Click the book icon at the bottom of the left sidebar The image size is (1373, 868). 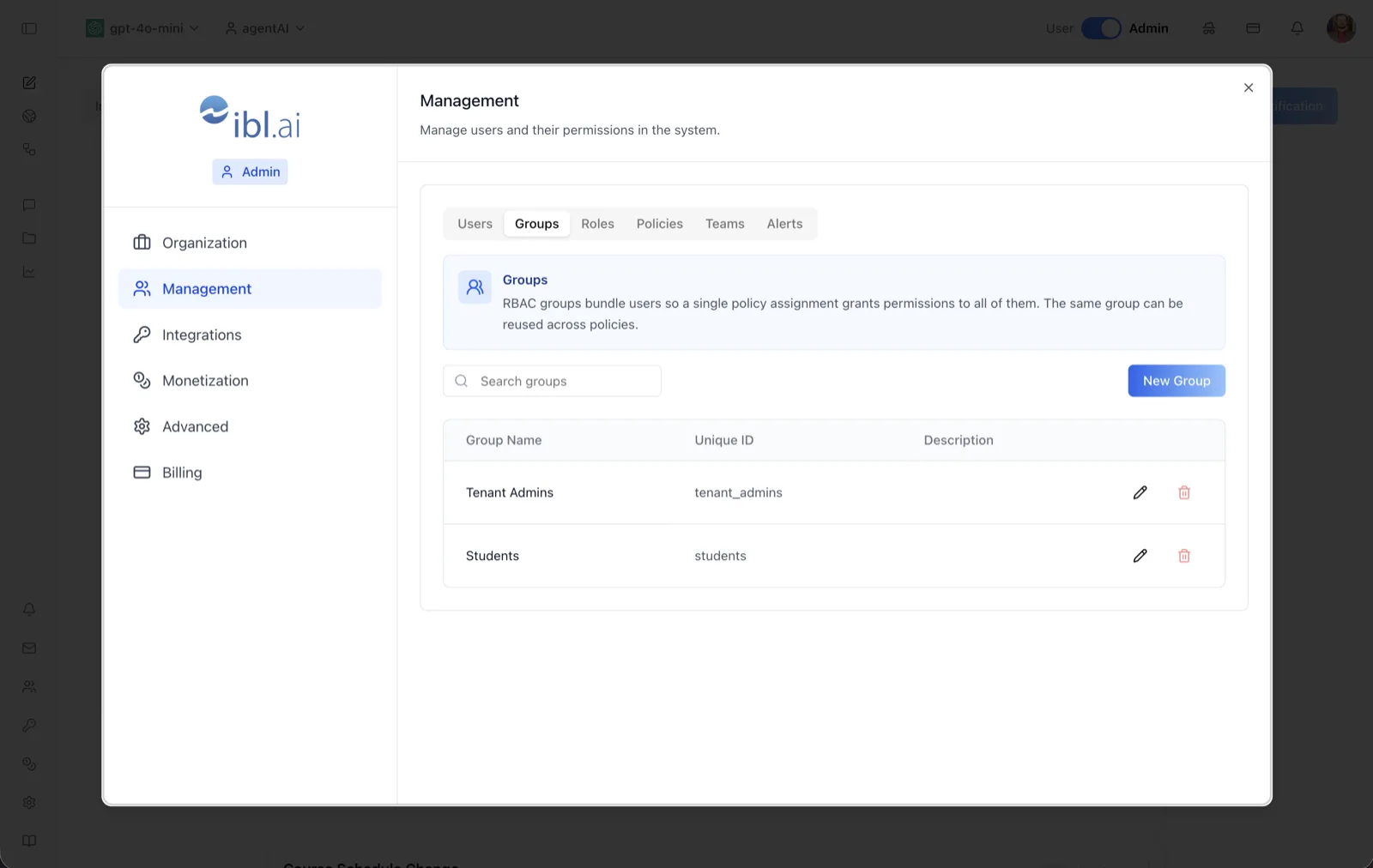click(x=29, y=841)
